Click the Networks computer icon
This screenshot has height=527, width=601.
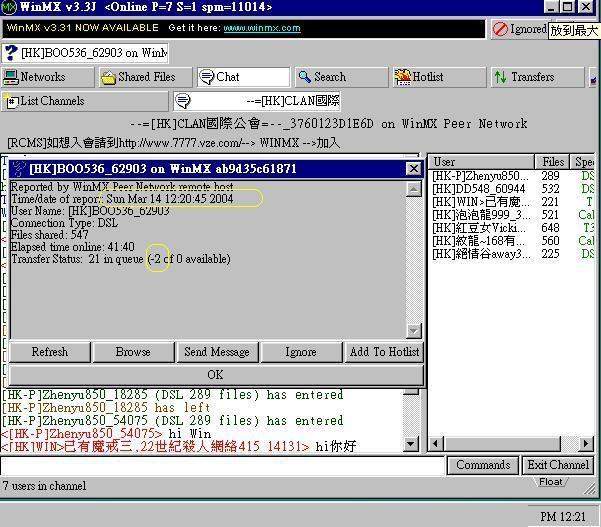click(x=10, y=77)
